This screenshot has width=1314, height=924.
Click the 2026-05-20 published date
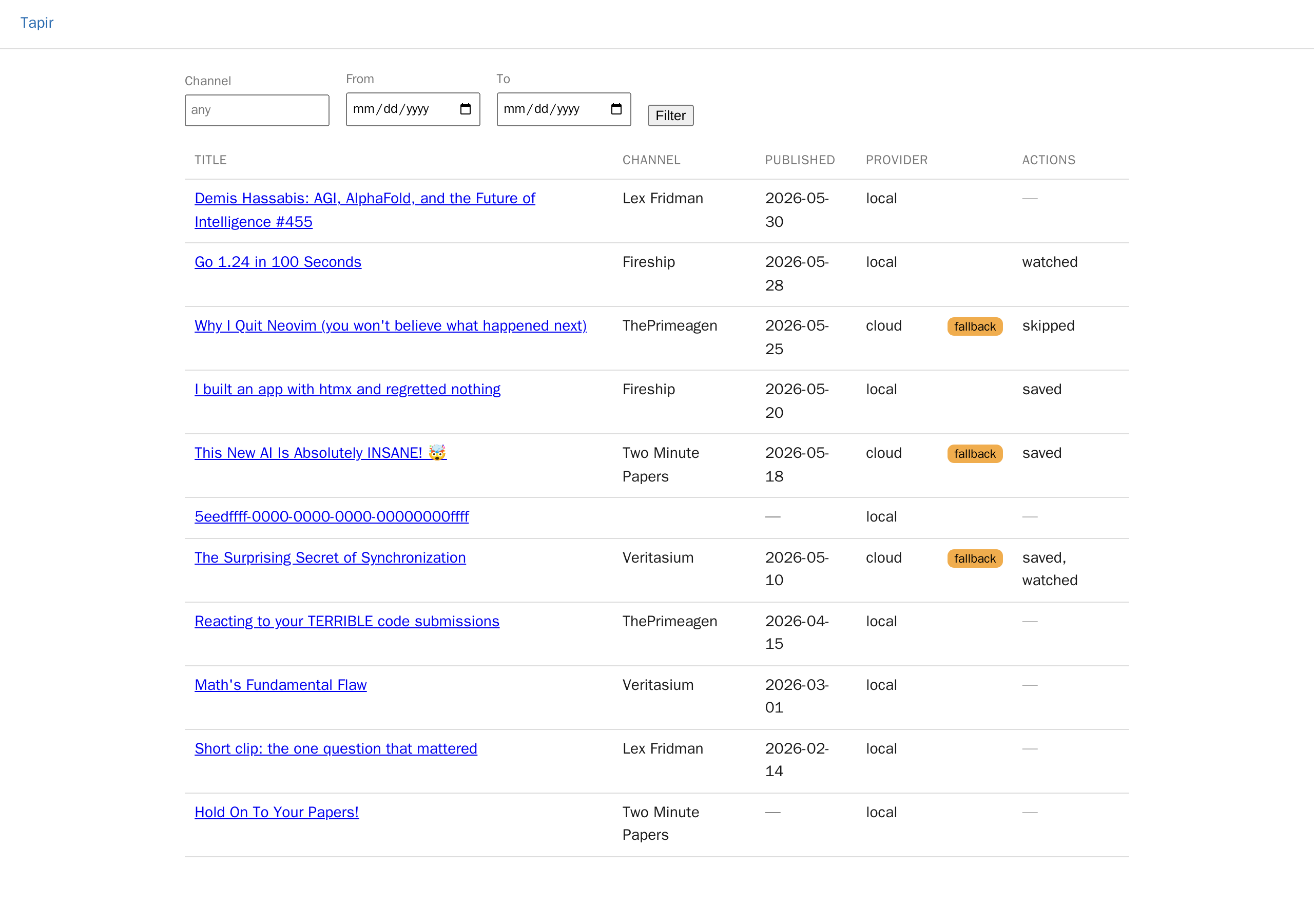coord(797,400)
